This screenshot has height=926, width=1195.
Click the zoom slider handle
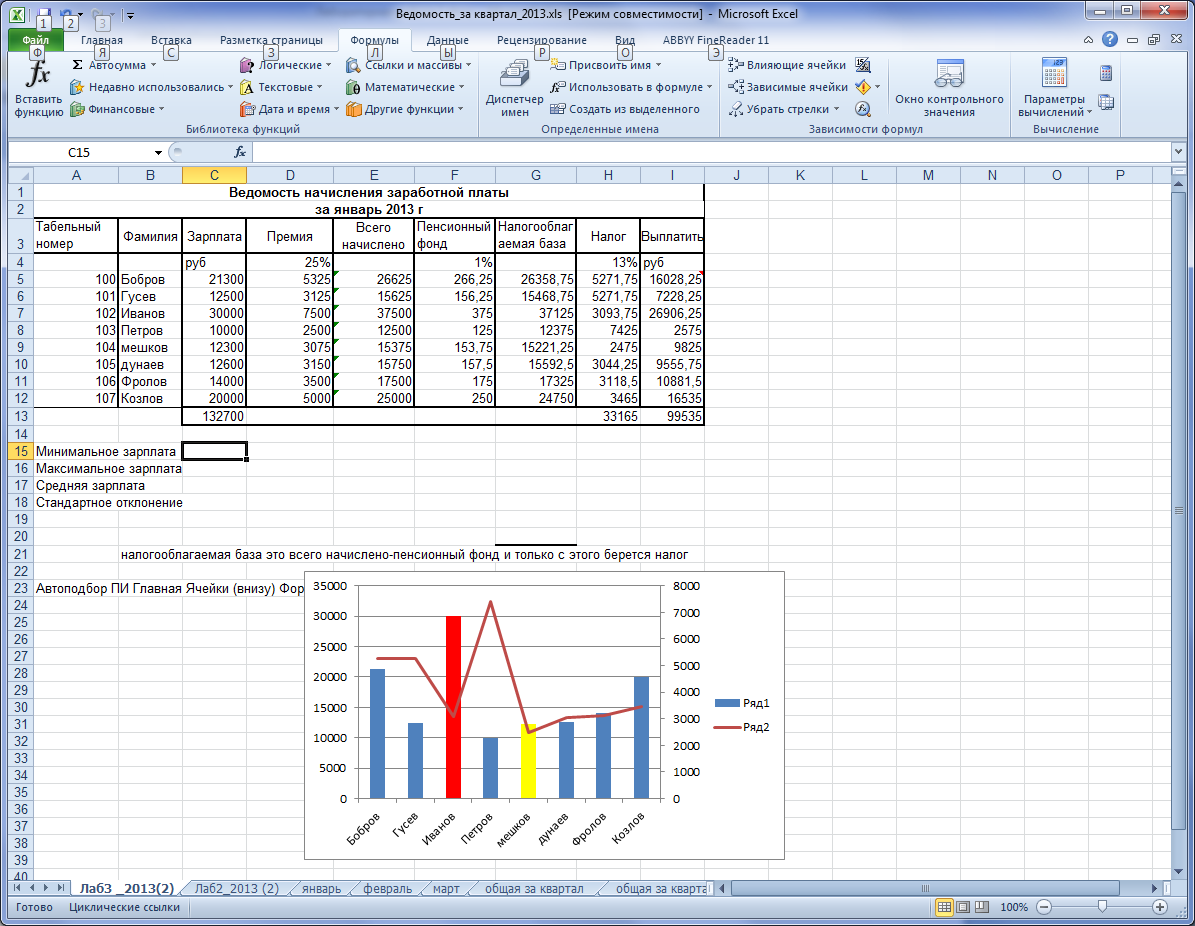(x=1102, y=907)
